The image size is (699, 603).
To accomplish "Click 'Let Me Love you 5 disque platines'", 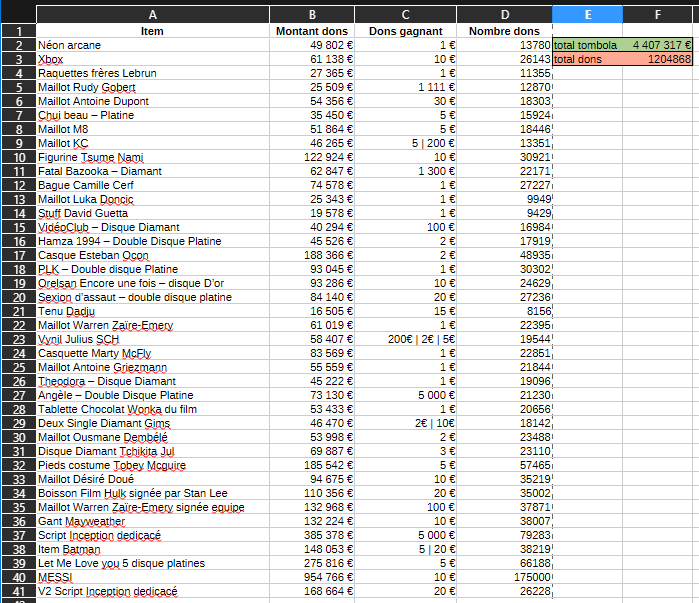I will 152,563.
